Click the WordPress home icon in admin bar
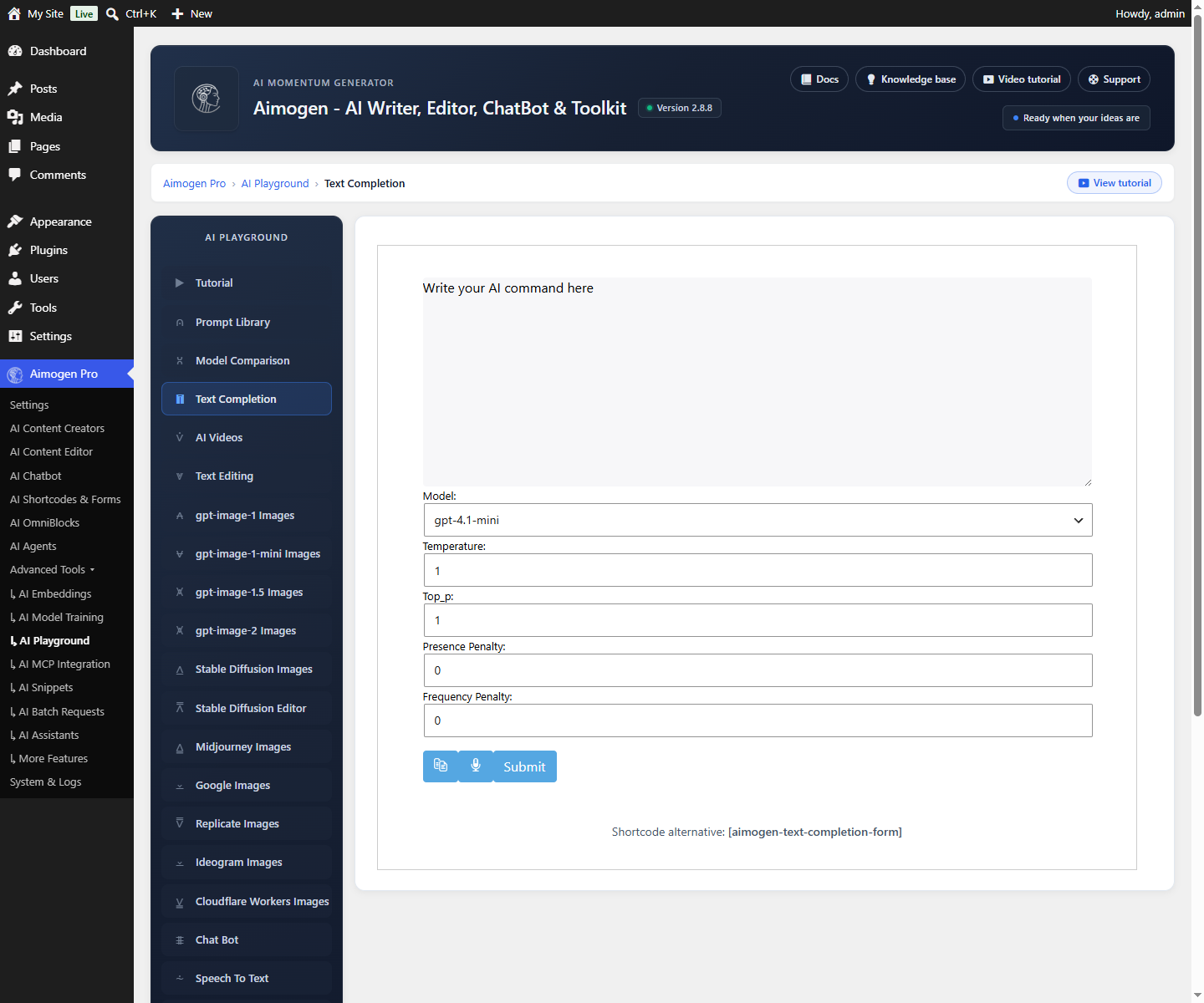This screenshot has width=1204, height=1003. point(14,13)
